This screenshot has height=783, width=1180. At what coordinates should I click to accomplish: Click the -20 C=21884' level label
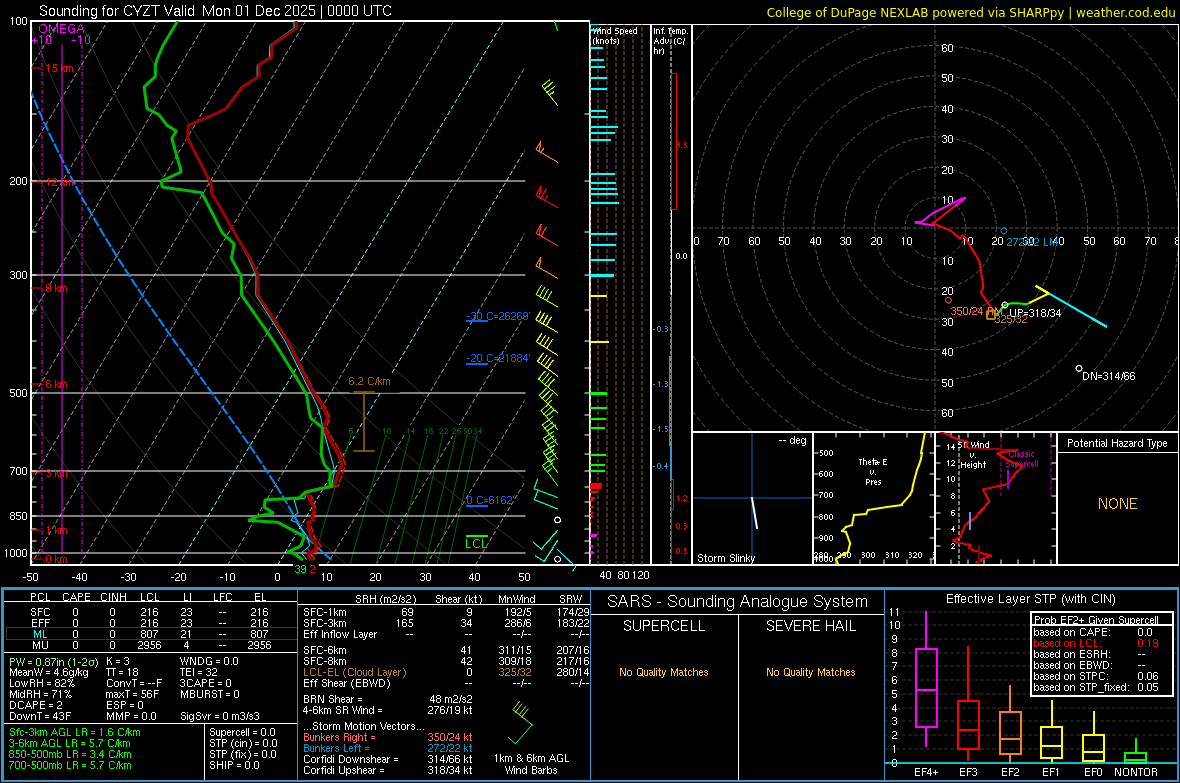[498, 358]
